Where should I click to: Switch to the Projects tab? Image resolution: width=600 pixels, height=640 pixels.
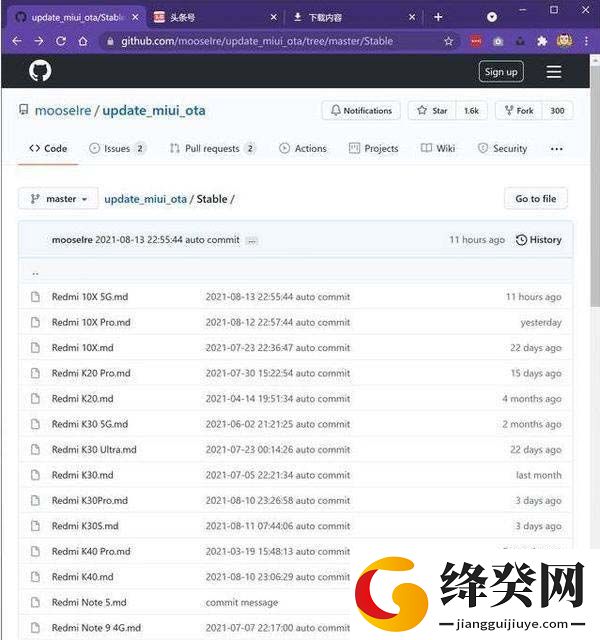(x=373, y=149)
